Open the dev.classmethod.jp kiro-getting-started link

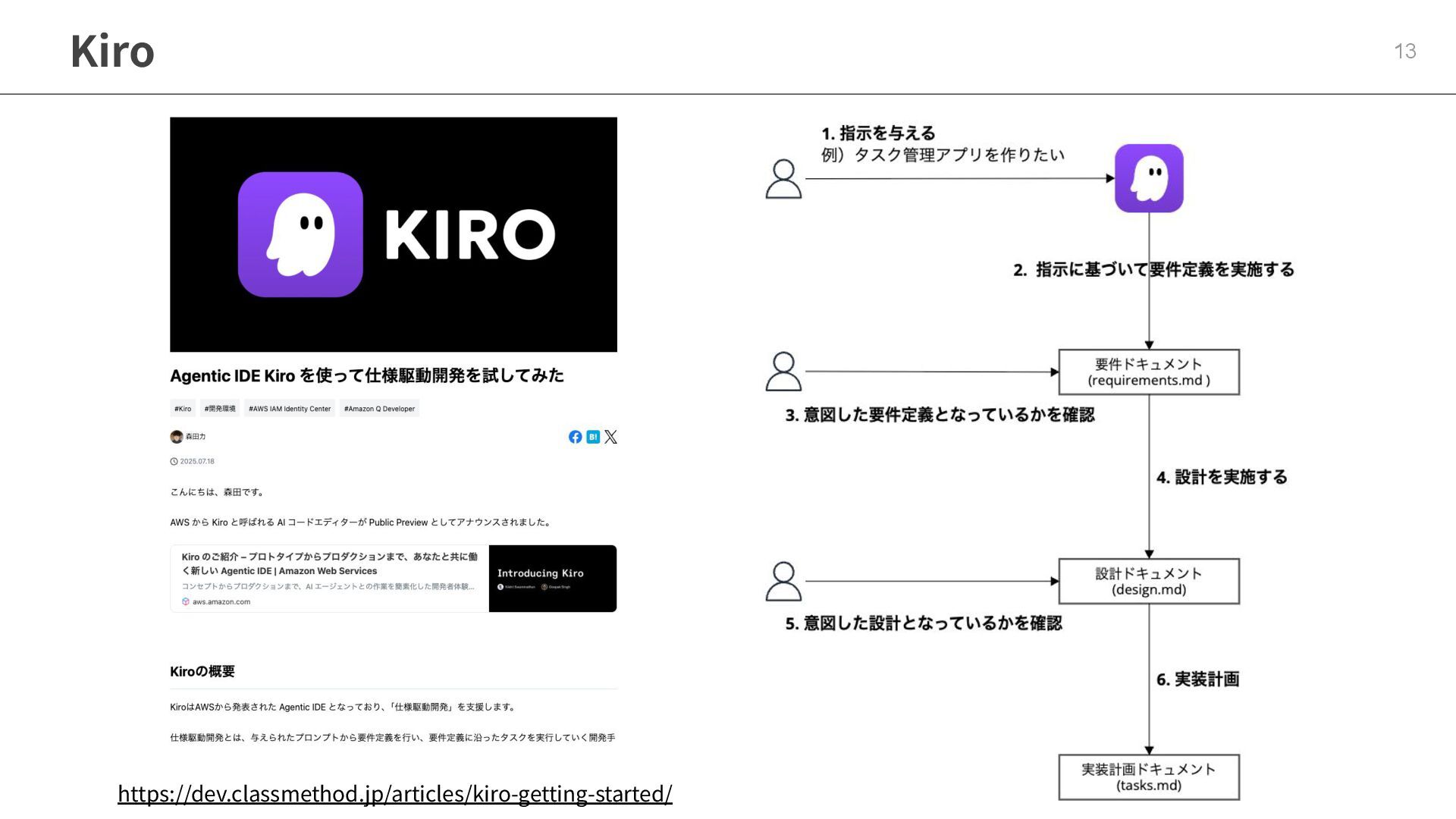point(394,793)
